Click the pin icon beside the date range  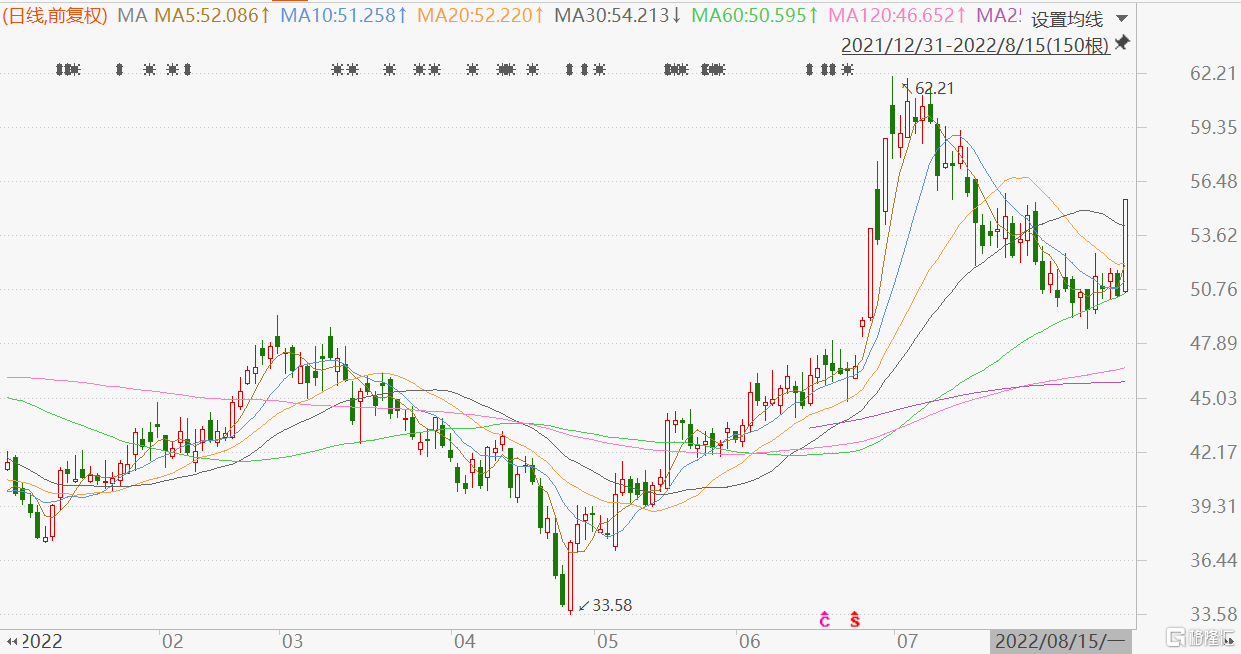(x=1122, y=43)
